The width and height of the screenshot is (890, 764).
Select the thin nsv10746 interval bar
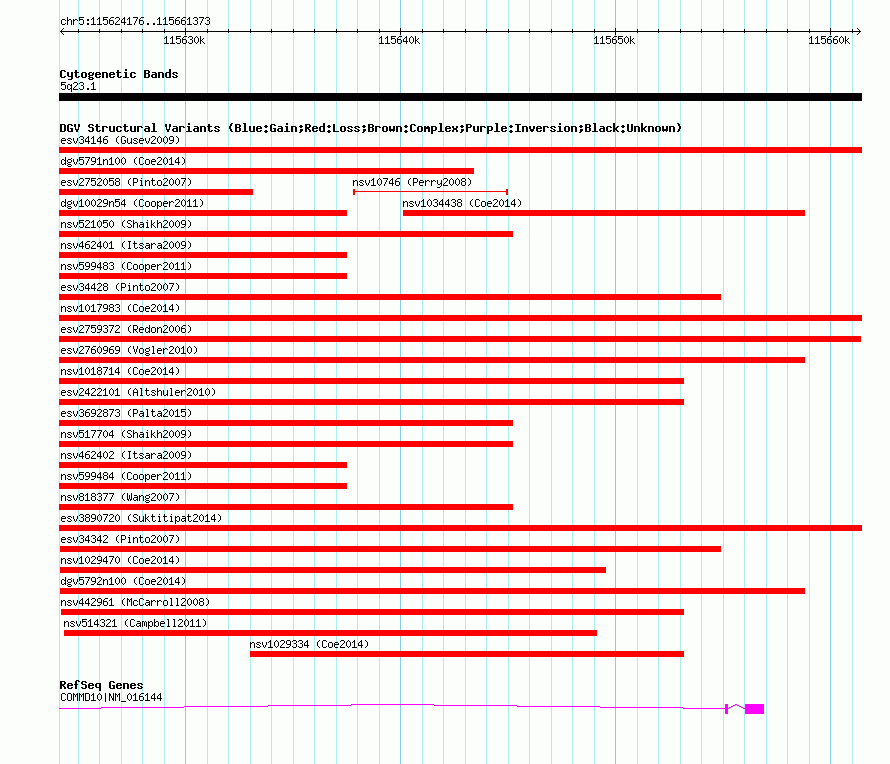point(430,192)
